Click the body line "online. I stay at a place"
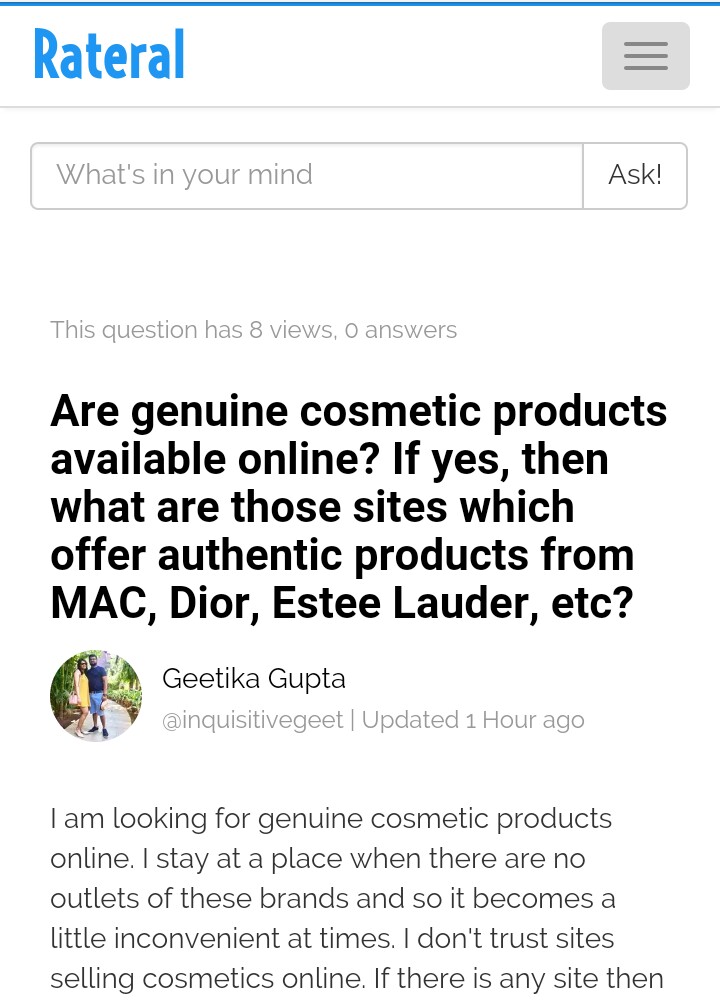Viewport: 720px width, 1001px height. point(318,858)
